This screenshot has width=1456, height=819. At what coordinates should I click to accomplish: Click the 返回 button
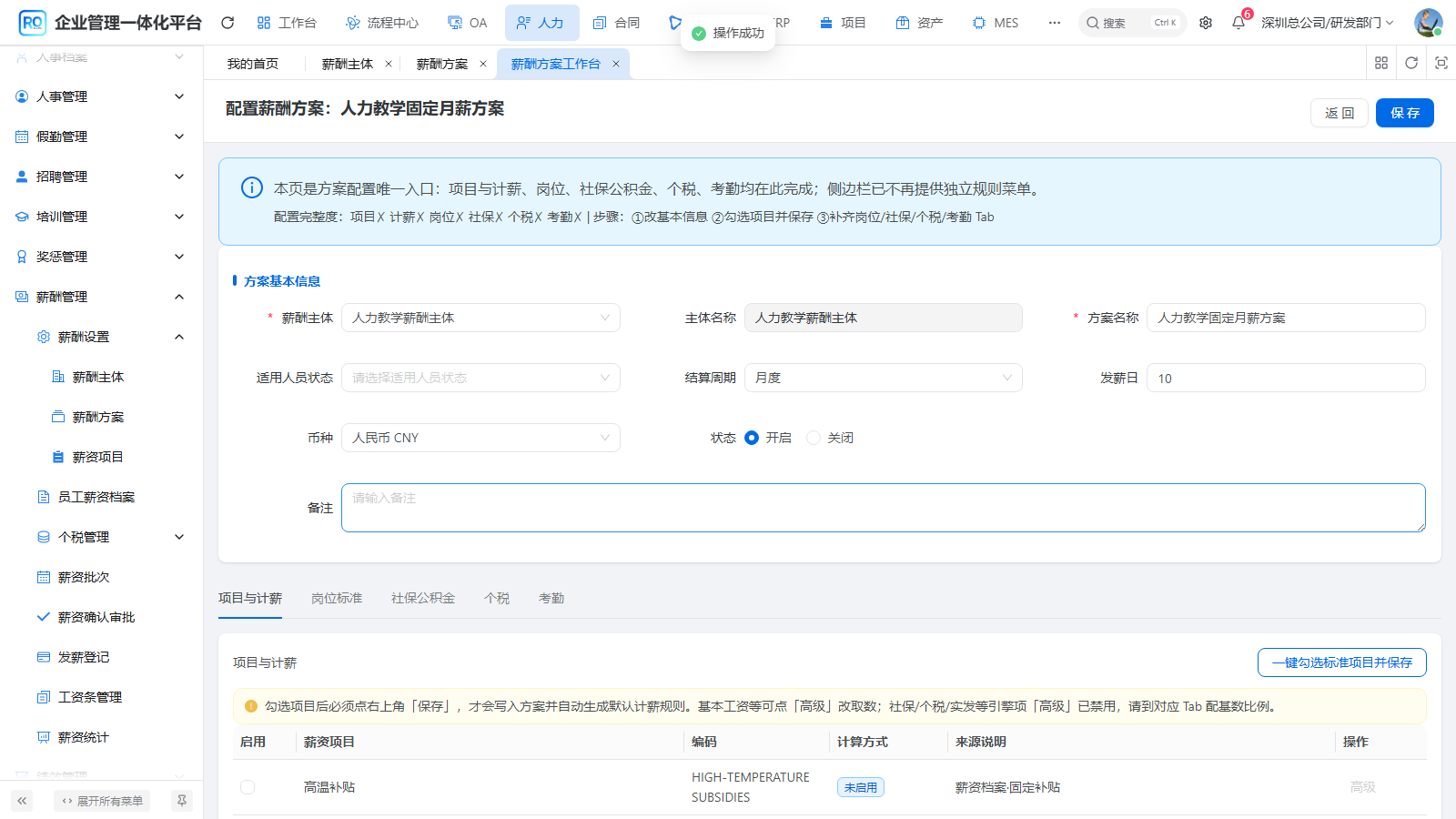pyautogui.click(x=1340, y=113)
